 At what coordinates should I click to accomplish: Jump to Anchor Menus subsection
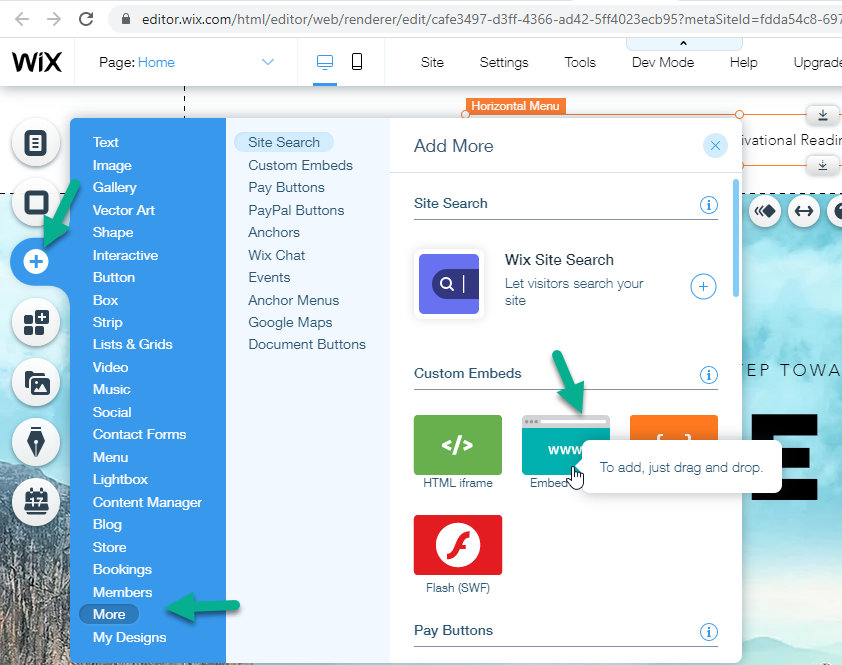pos(293,300)
